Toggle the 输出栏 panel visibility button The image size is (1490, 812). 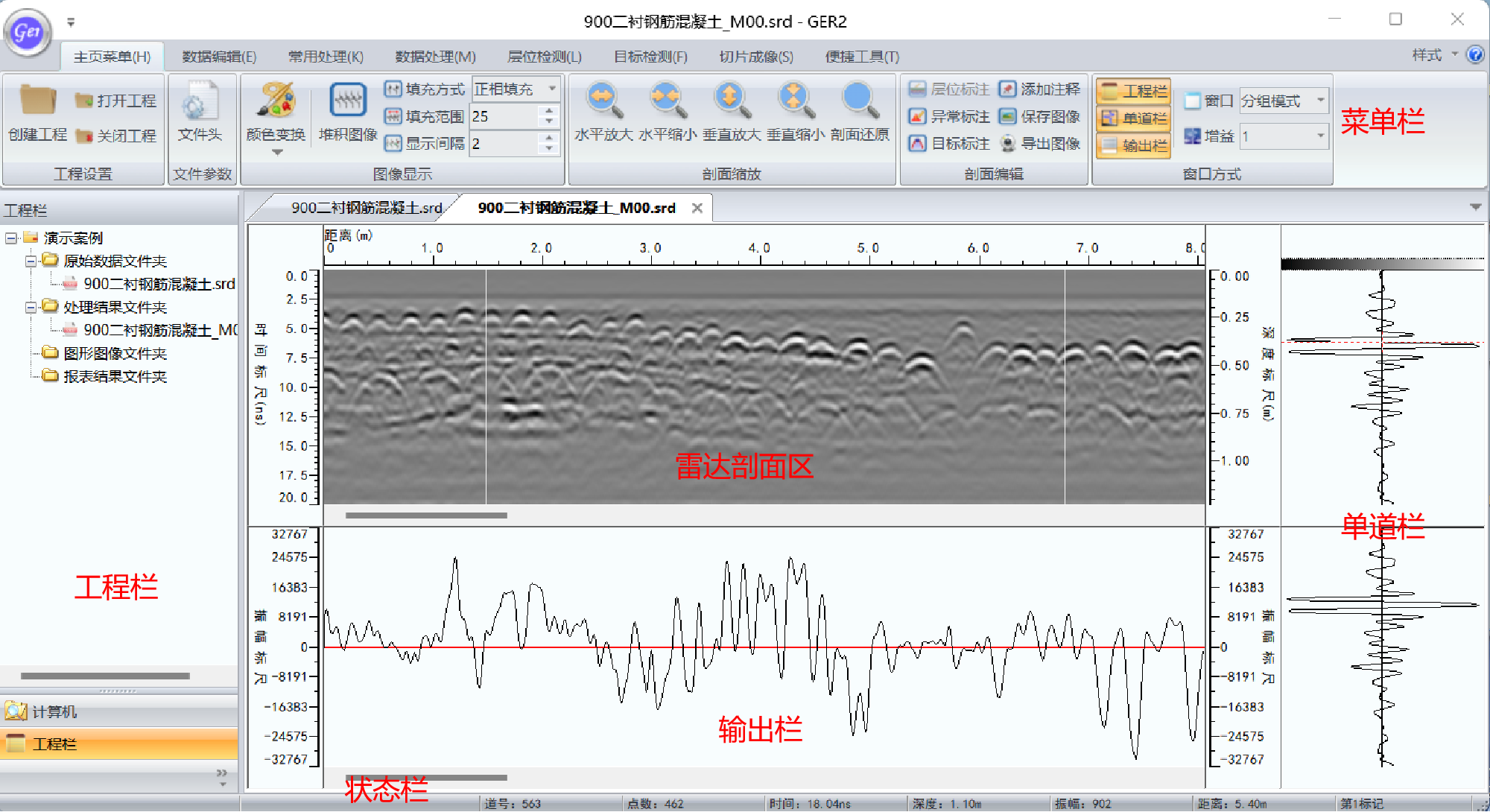pyautogui.click(x=1133, y=145)
